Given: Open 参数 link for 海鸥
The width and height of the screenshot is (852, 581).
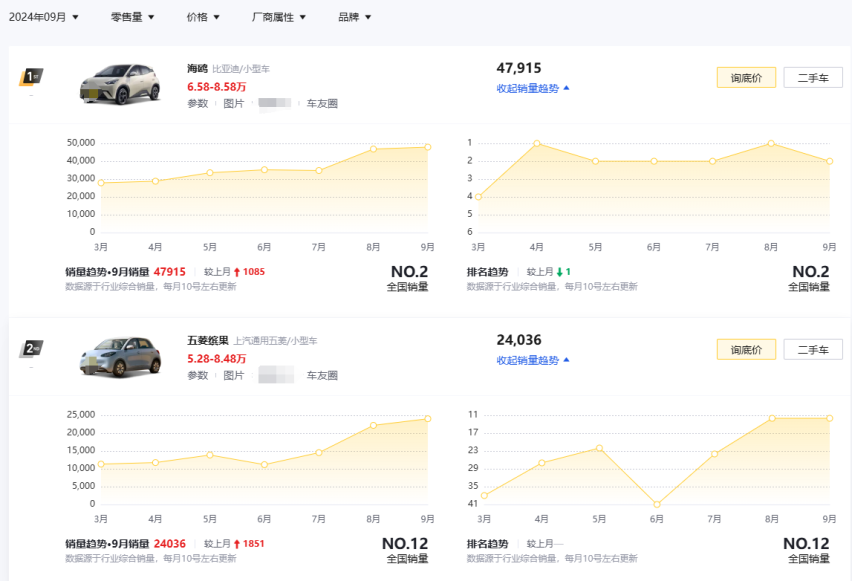Looking at the screenshot, I should coord(198,104).
